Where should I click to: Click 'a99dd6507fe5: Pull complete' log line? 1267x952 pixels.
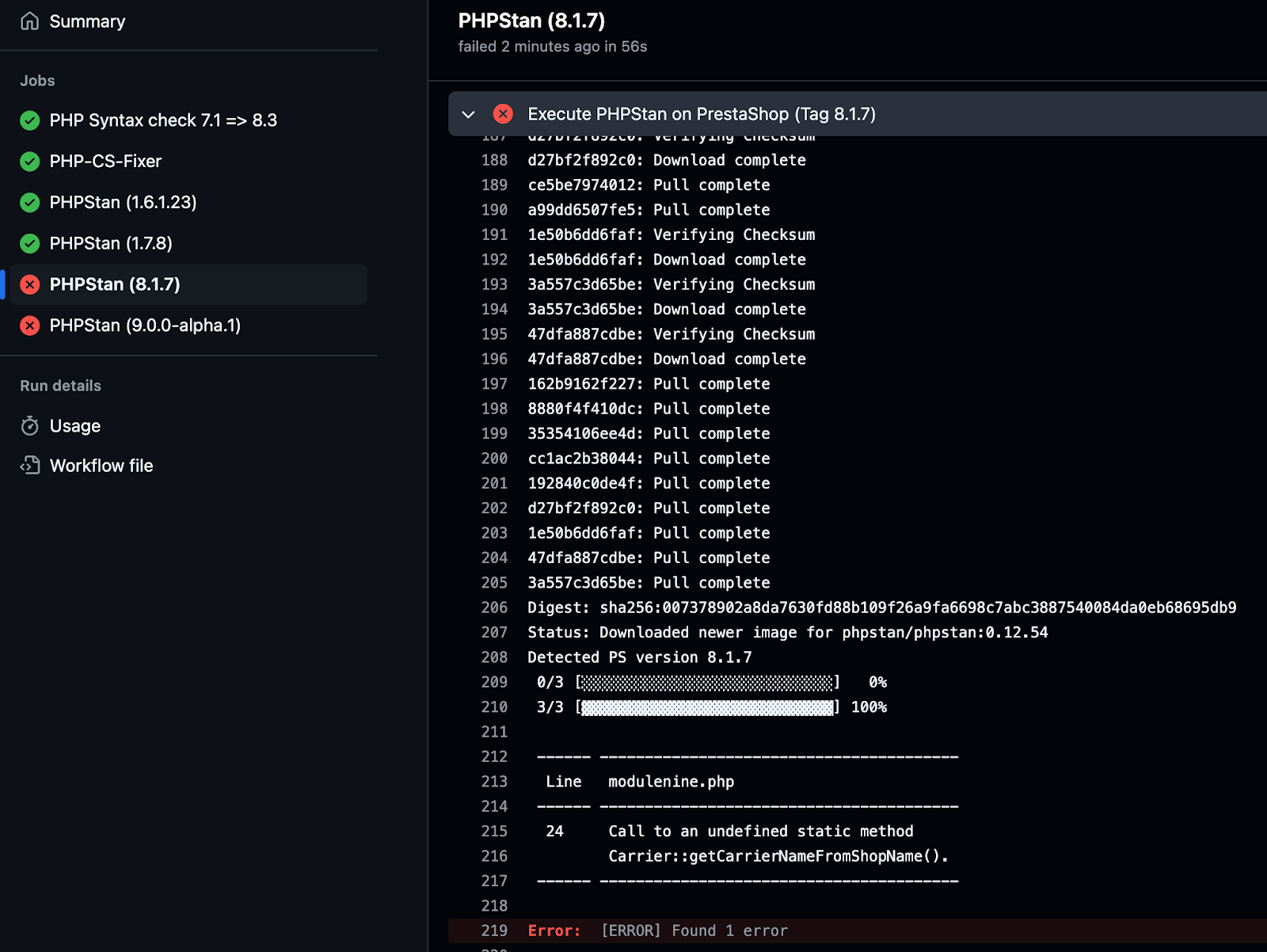(x=649, y=210)
